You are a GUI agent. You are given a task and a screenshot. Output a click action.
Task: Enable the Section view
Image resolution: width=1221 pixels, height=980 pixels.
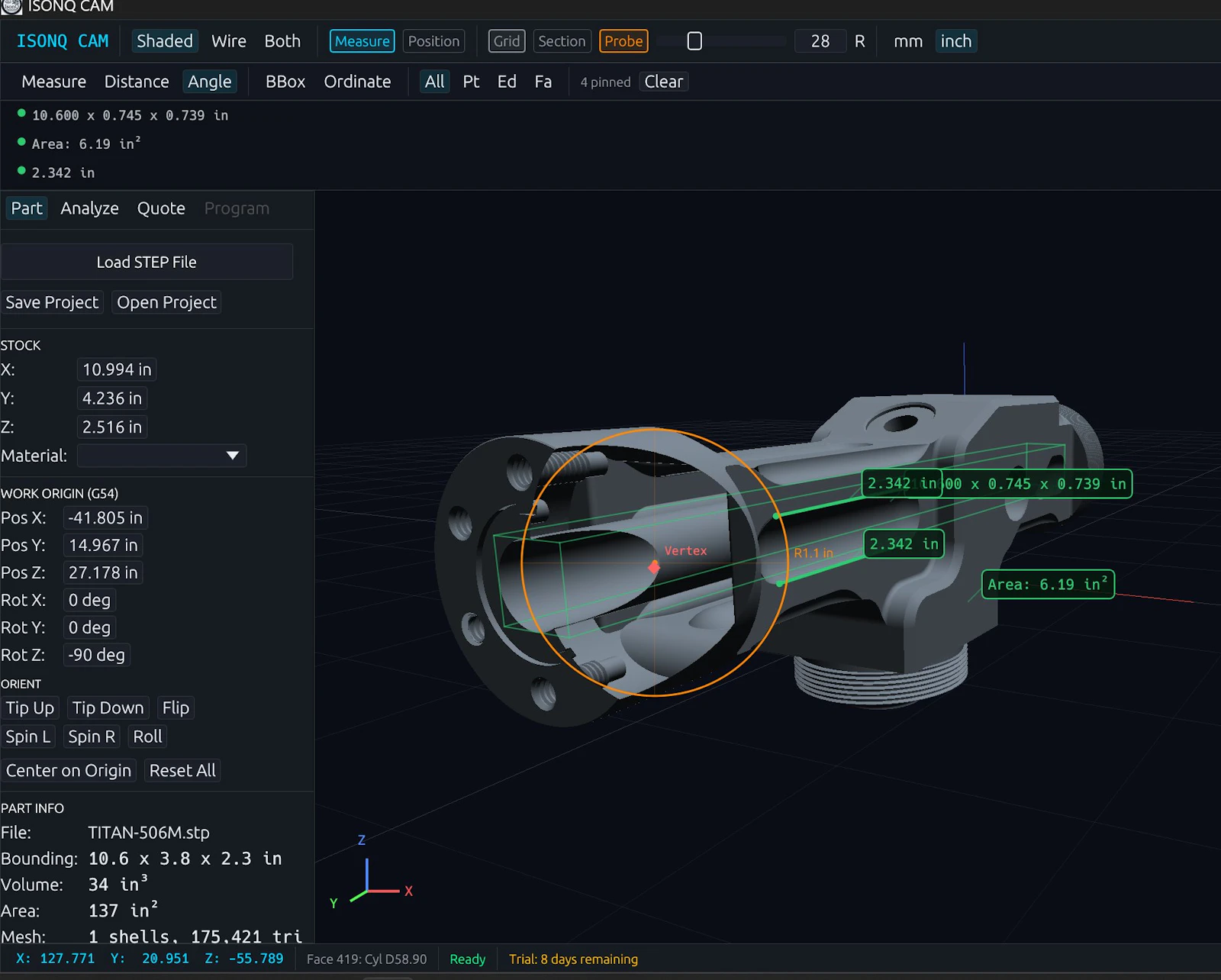562,41
